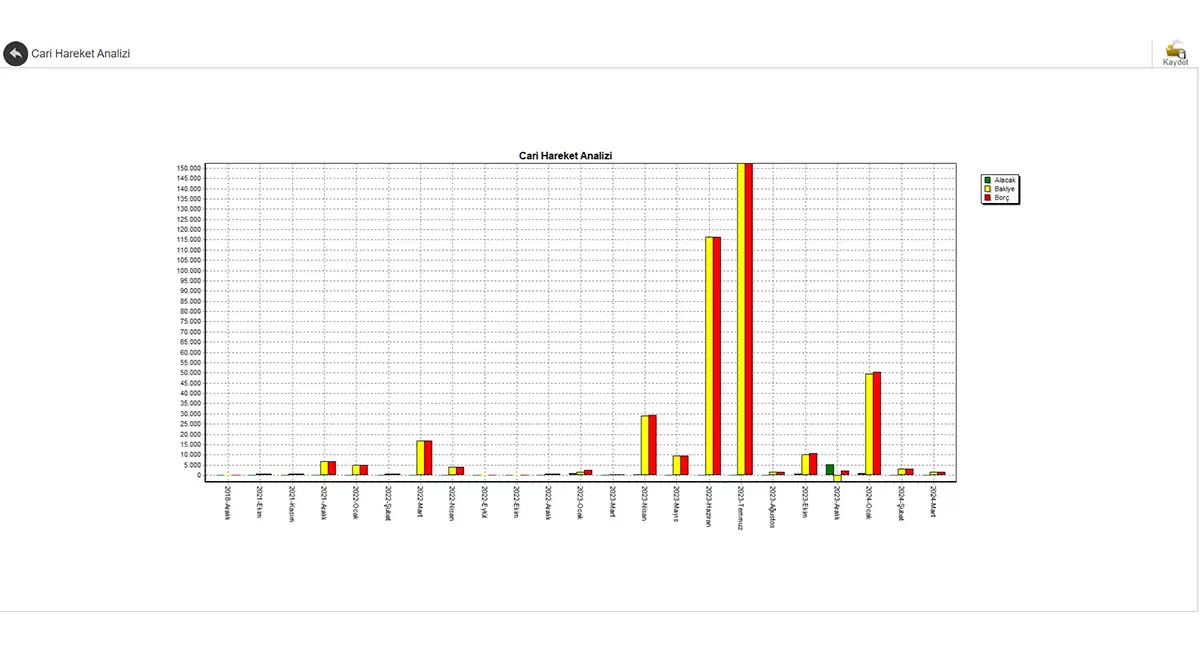Select the yellow 2022-Mart Bakiye bar
This screenshot has height=653, width=1200.
click(421, 457)
